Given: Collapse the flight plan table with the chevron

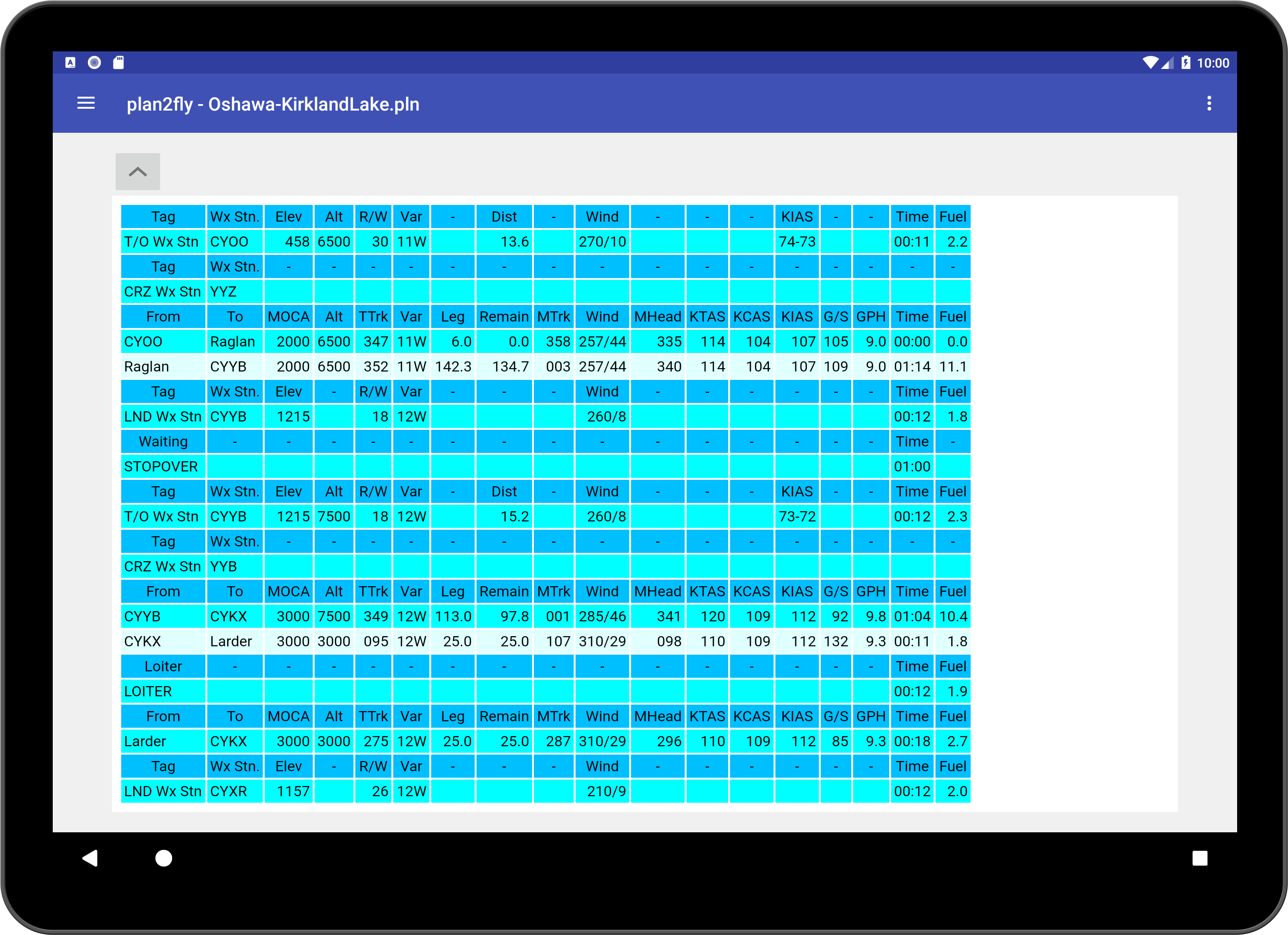Looking at the screenshot, I should 137,171.
